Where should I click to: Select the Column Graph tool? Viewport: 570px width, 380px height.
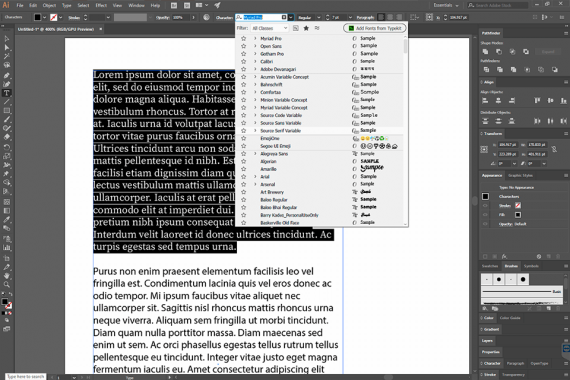point(7,248)
